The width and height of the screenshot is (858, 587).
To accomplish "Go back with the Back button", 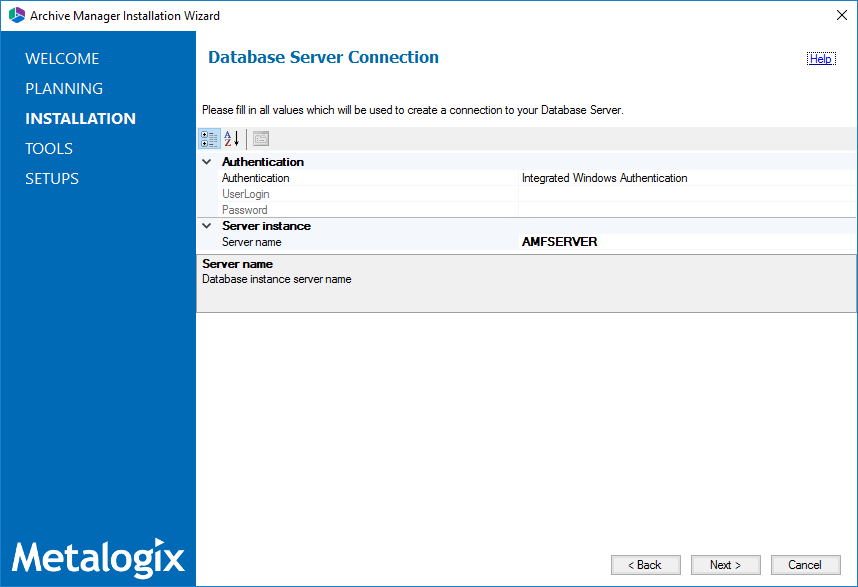I will pos(645,565).
